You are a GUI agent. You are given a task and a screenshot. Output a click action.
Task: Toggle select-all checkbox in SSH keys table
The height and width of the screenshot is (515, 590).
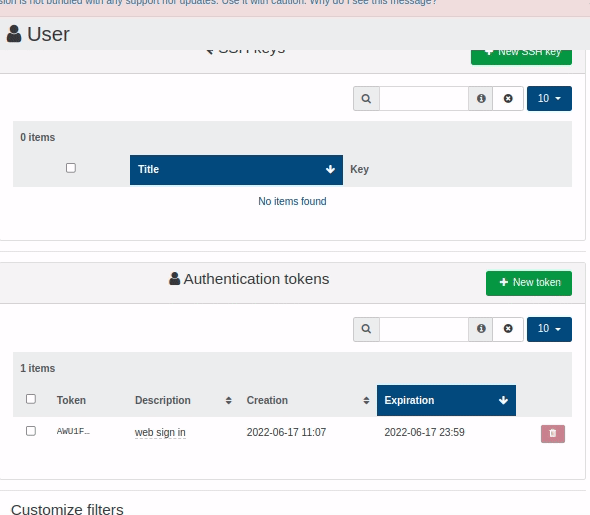[71, 168]
